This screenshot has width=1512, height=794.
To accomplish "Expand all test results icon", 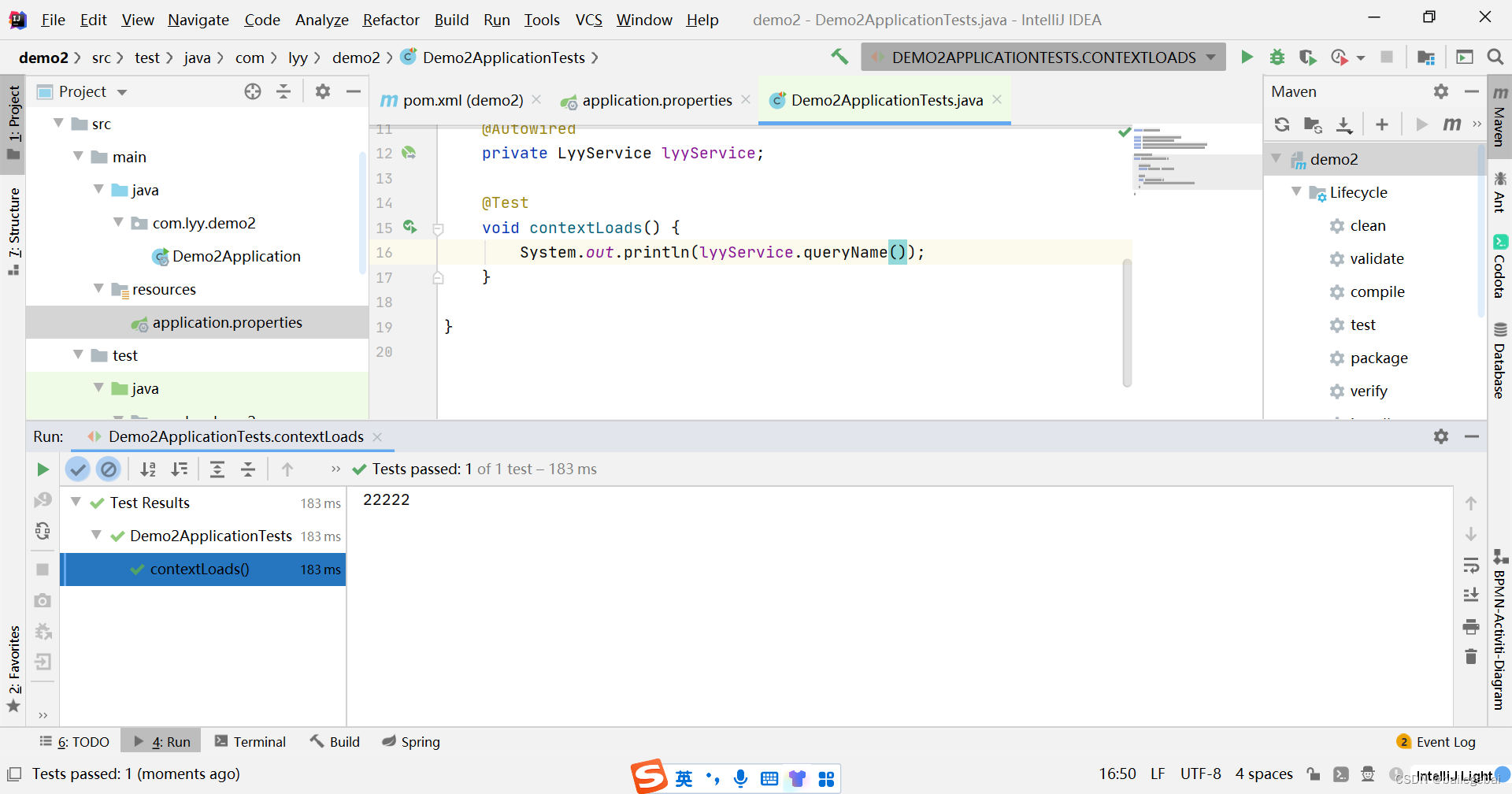I will click(217, 469).
